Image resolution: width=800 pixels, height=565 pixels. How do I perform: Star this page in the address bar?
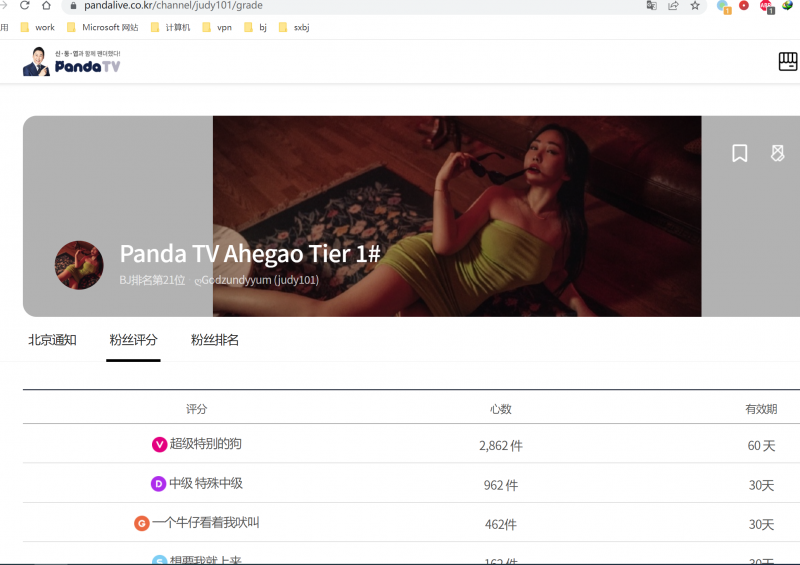point(695,5)
